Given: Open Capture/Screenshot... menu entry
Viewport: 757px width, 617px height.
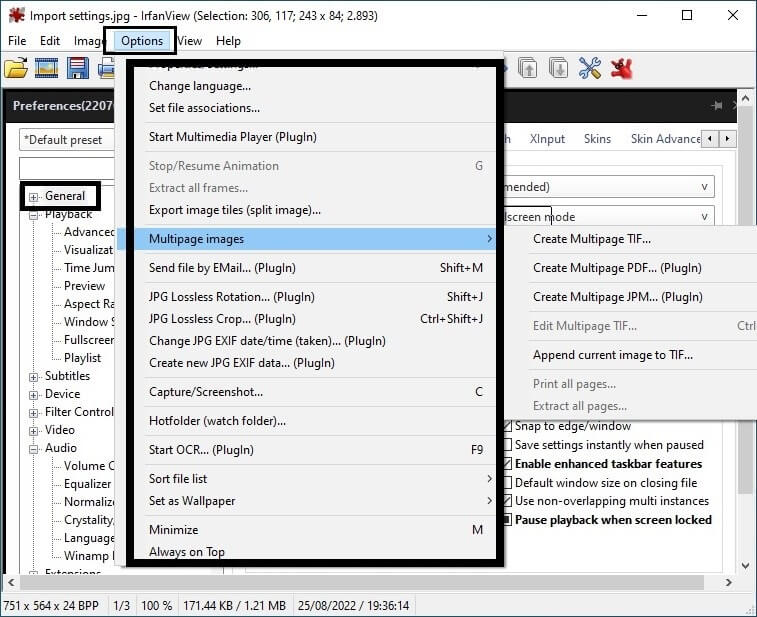Looking at the screenshot, I should tap(315, 392).
